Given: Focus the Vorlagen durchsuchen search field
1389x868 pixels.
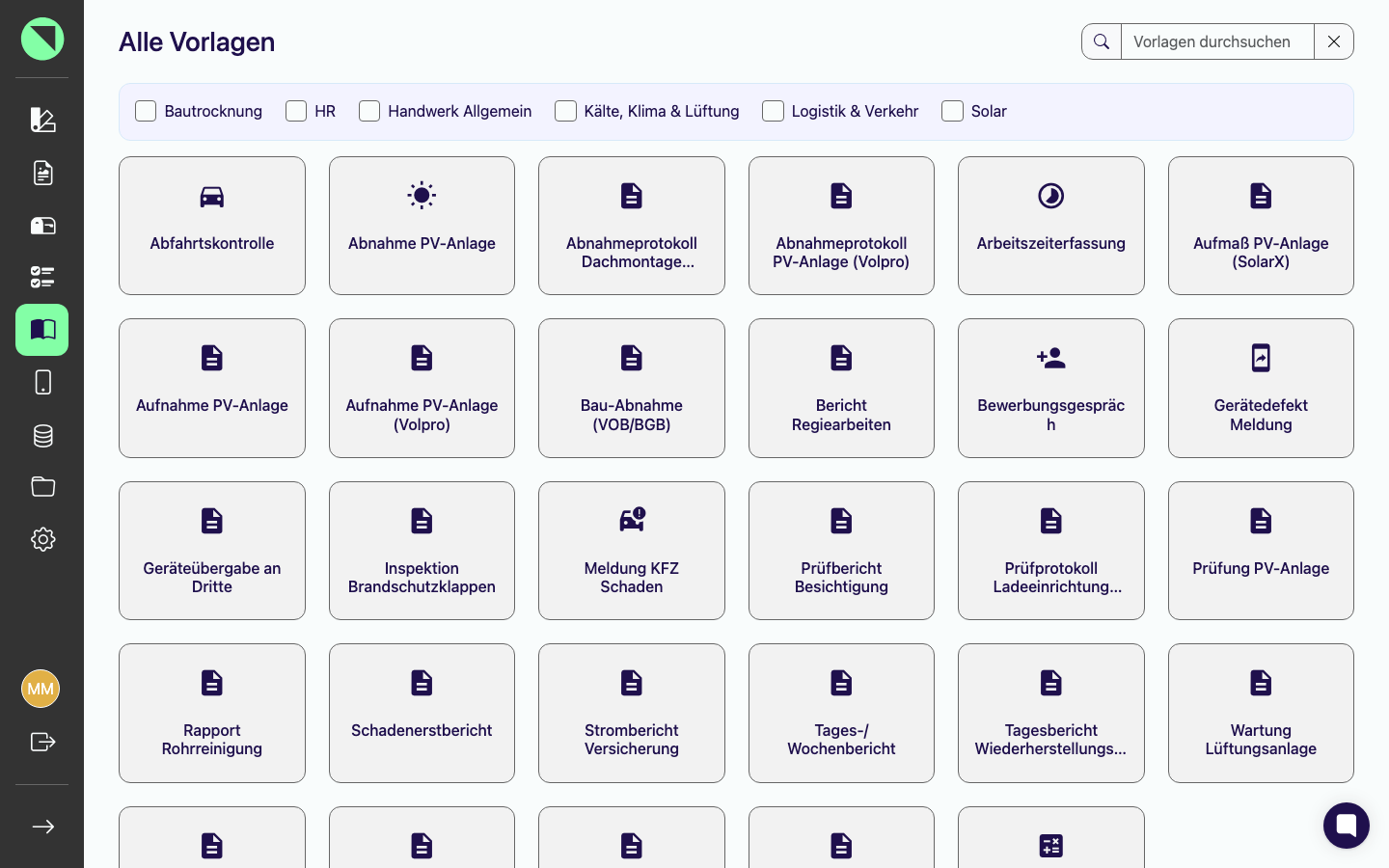Looking at the screenshot, I should click(x=1217, y=41).
